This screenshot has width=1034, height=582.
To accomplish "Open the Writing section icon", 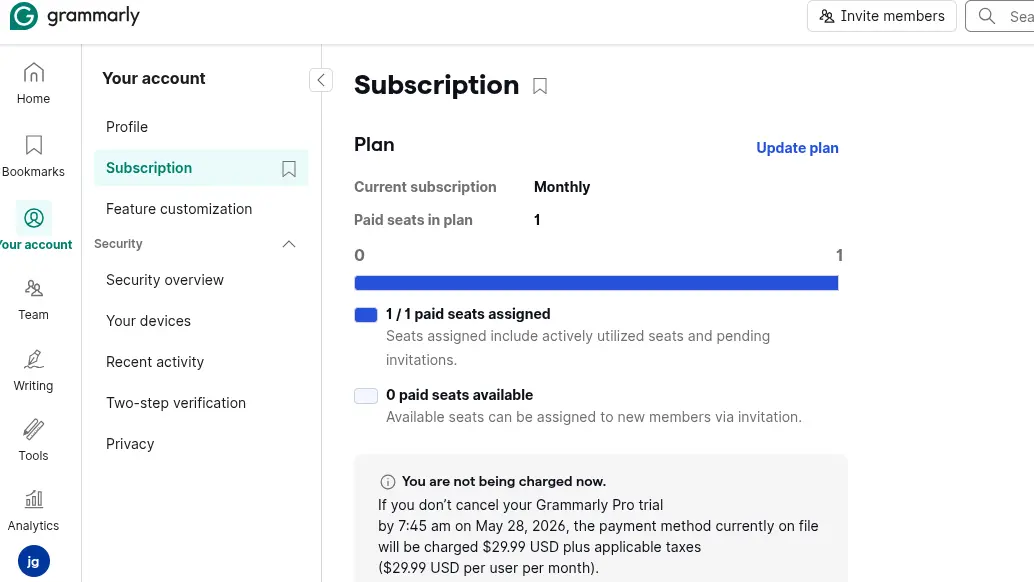I will (x=34, y=359).
